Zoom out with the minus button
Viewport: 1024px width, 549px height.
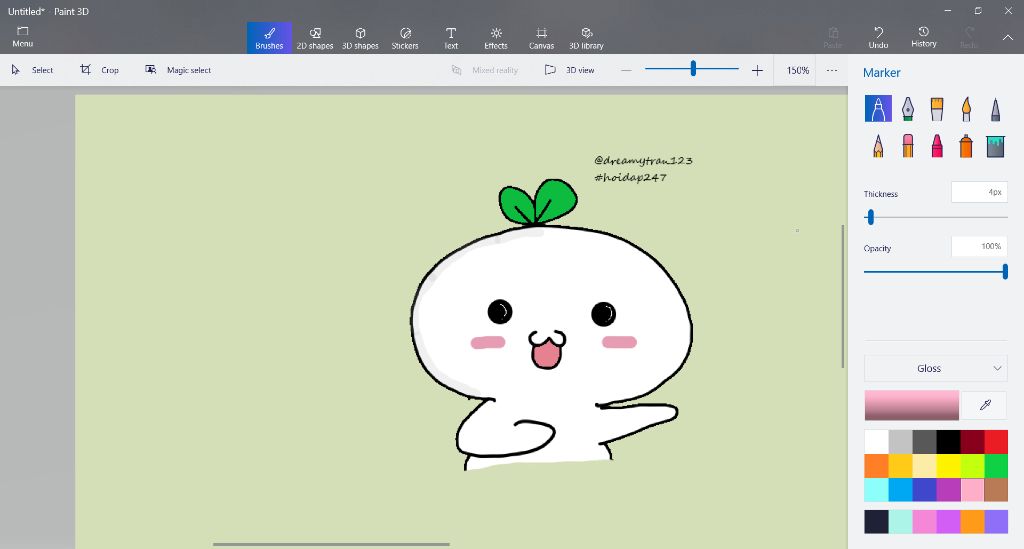tap(626, 70)
